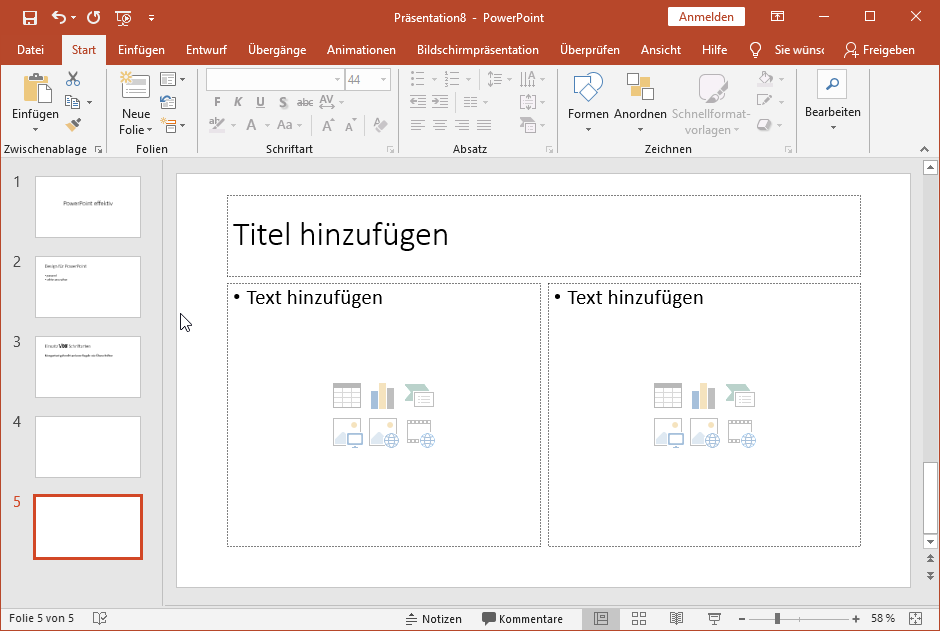Paste using the Einfügen clipboard icon
The image size is (940, 631).
[36, 87]
